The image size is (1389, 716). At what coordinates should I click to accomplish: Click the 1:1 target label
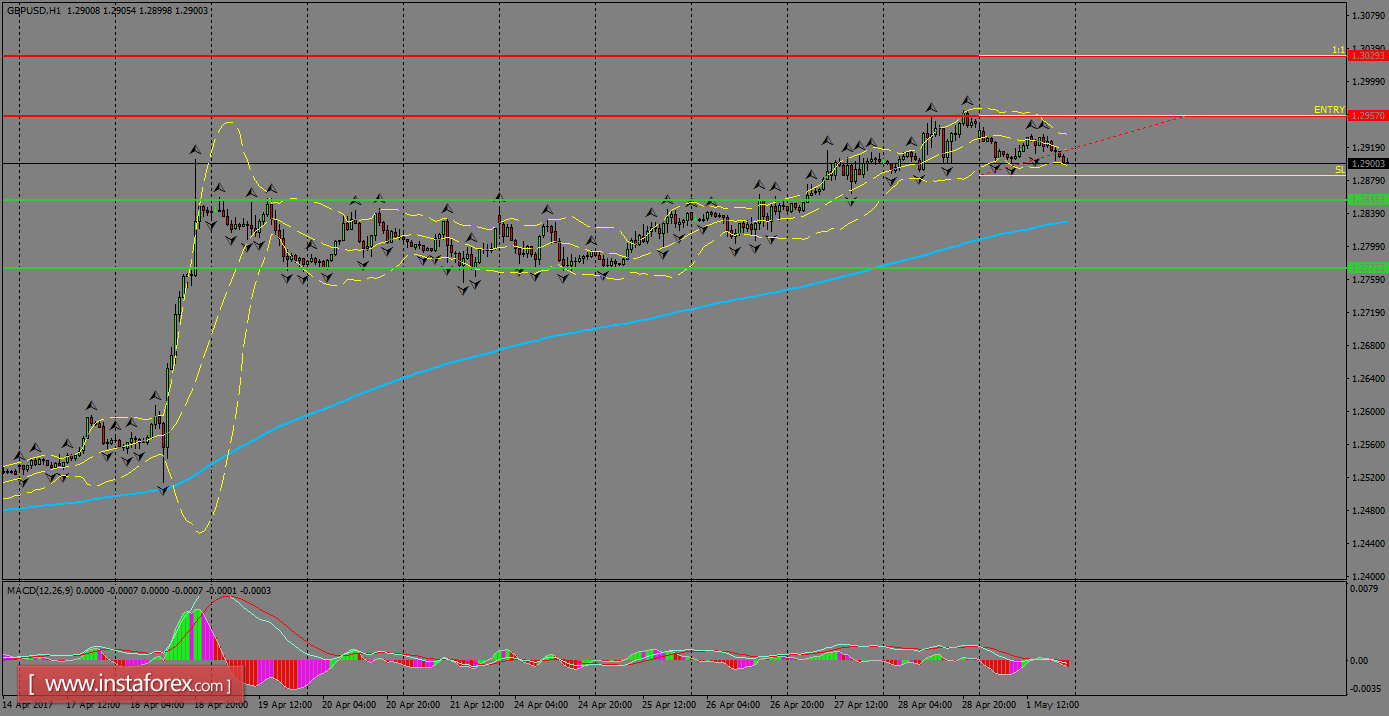[1338, 50]
